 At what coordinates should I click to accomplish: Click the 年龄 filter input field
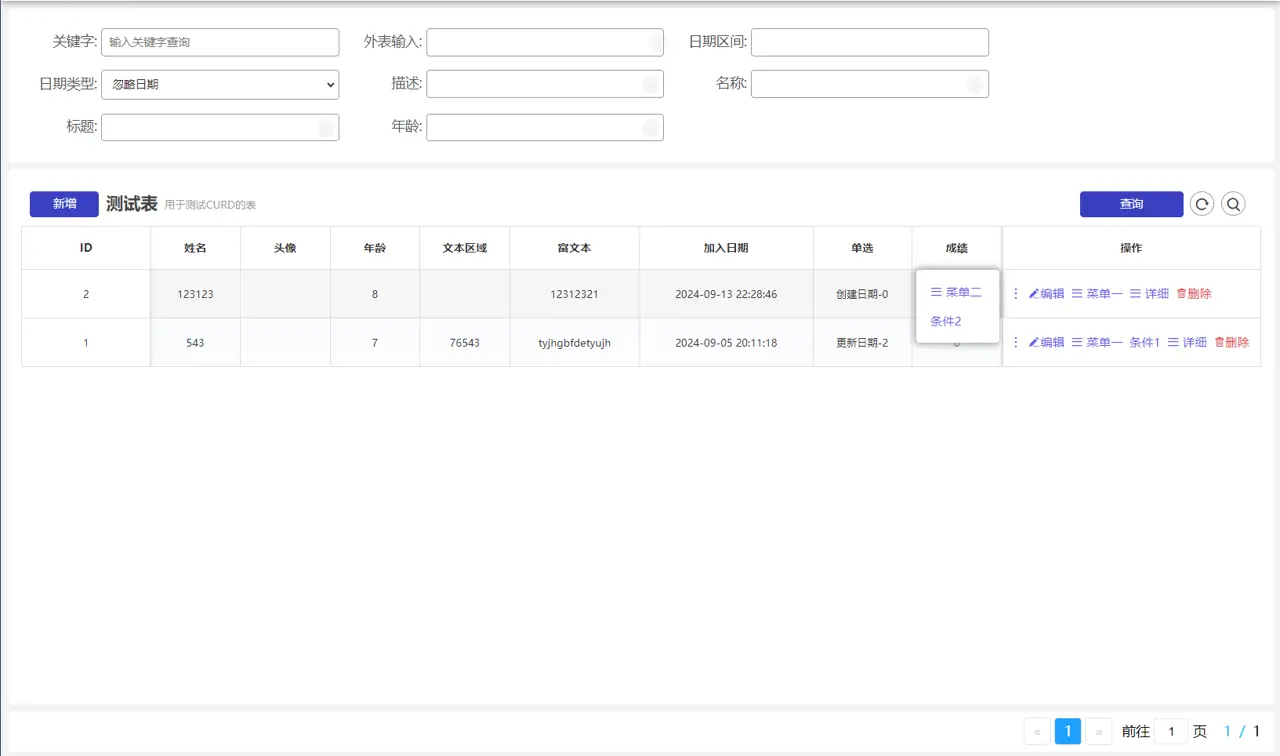coord(545,127)
